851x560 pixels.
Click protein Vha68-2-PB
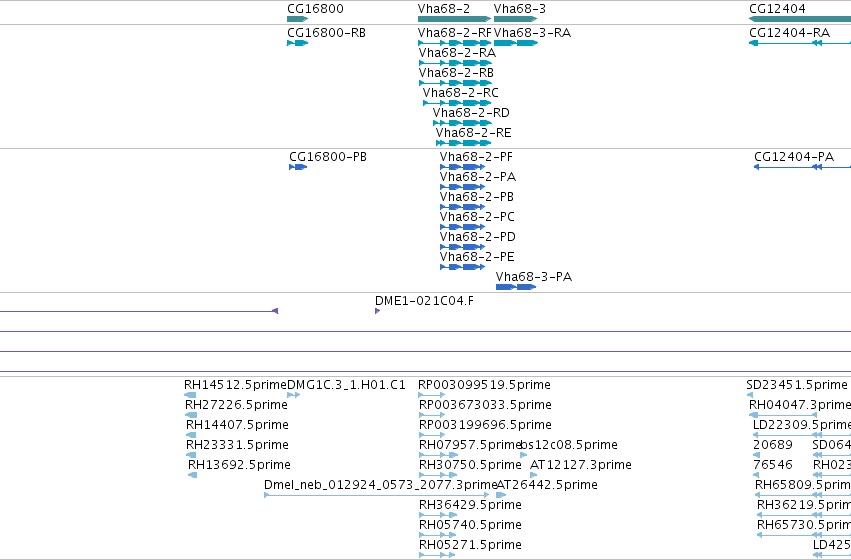click(x=477, y=197)
